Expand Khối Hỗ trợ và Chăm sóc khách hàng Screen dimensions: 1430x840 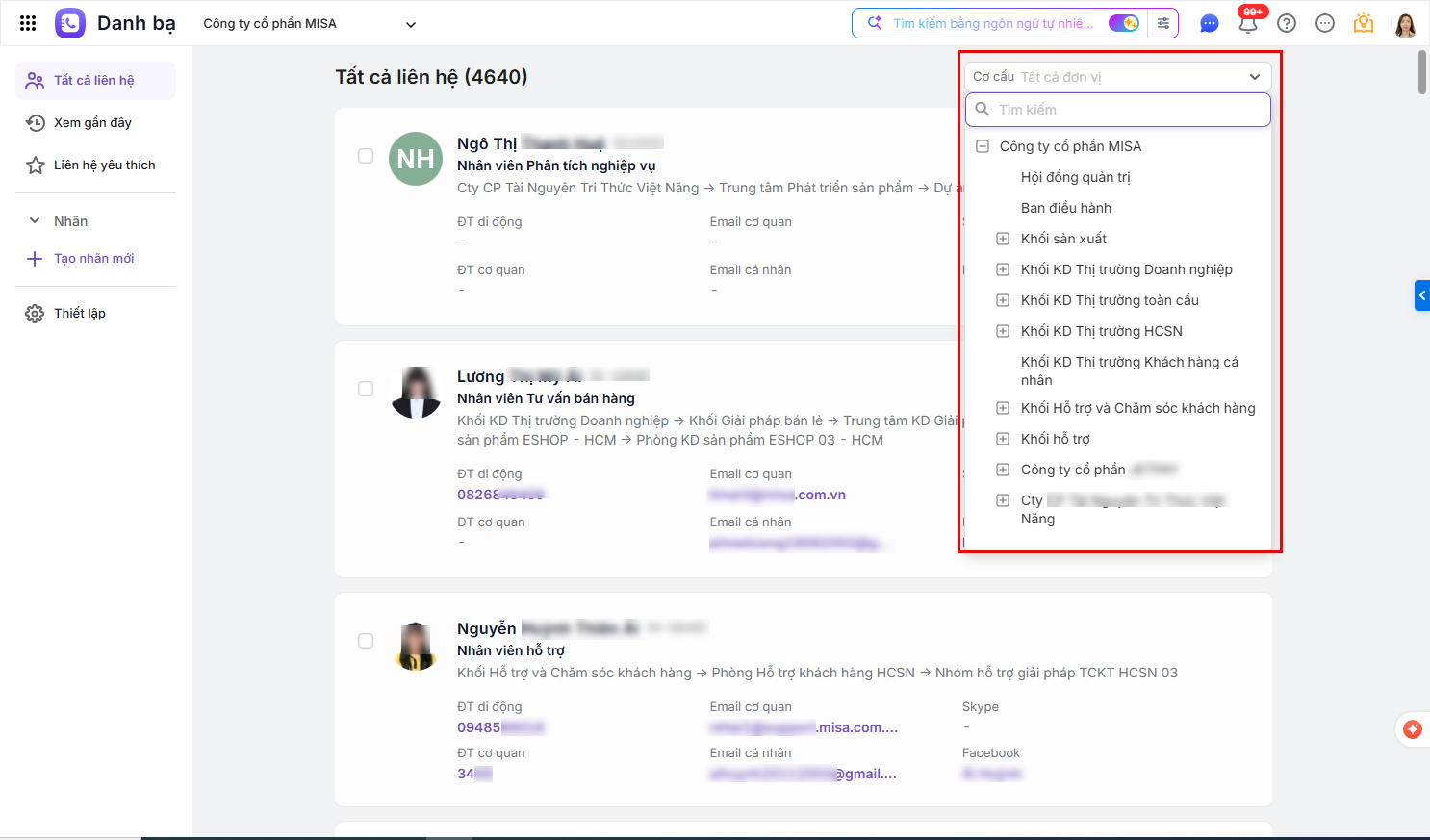1003,408
